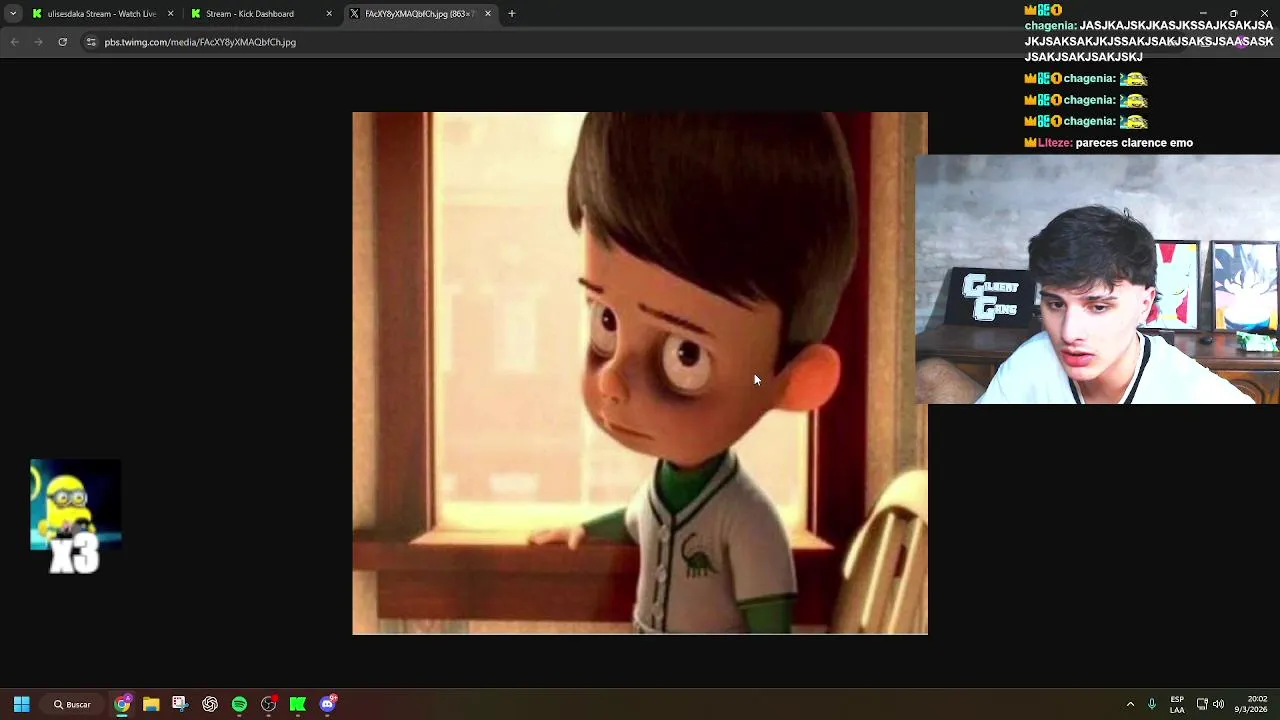The height and width of the screenshot is (720, 1280).
Task: Close the Kick Dashboard tab
Action: [x=329, y=14]
